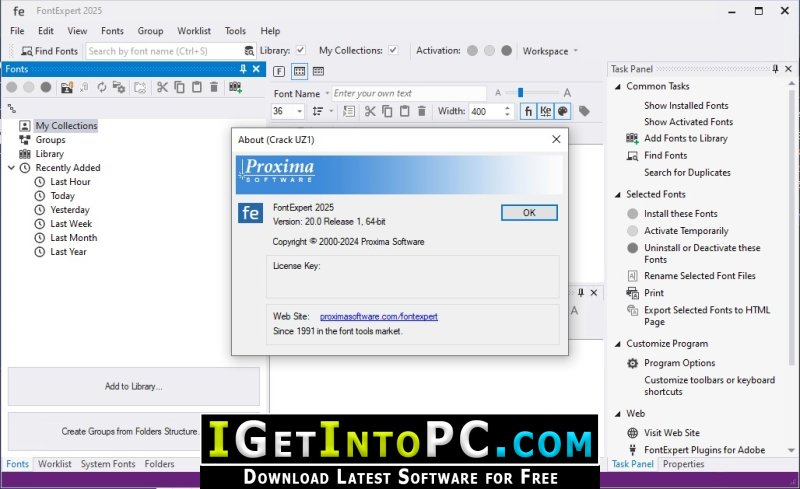Click the tag icon in preview toolbar
800x489 pixels.
(x=585, y=111)
